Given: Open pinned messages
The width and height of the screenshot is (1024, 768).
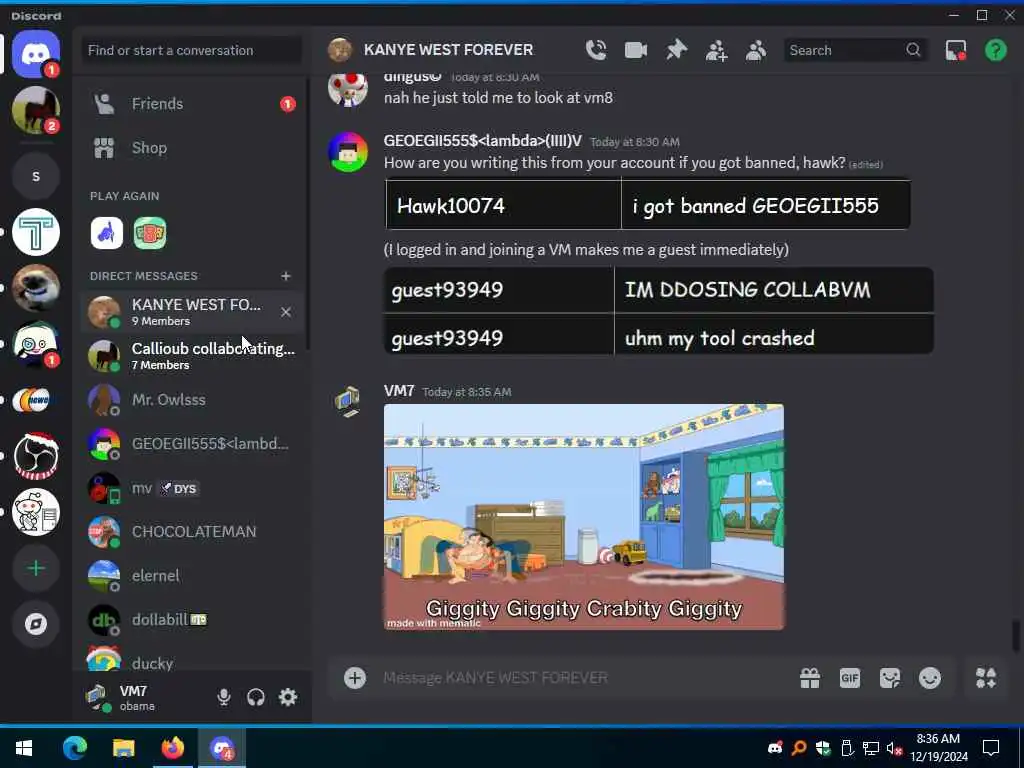Looking at the screenshot, I should [676, 50].
